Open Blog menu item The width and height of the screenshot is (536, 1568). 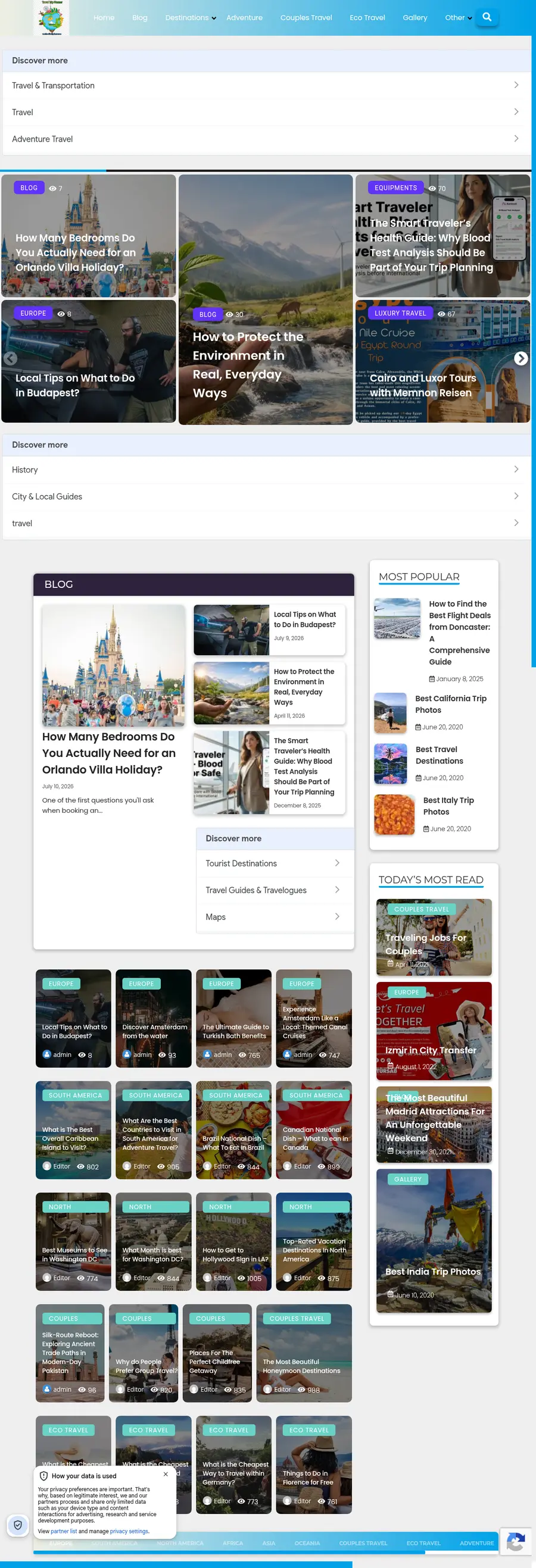[140, 18]
